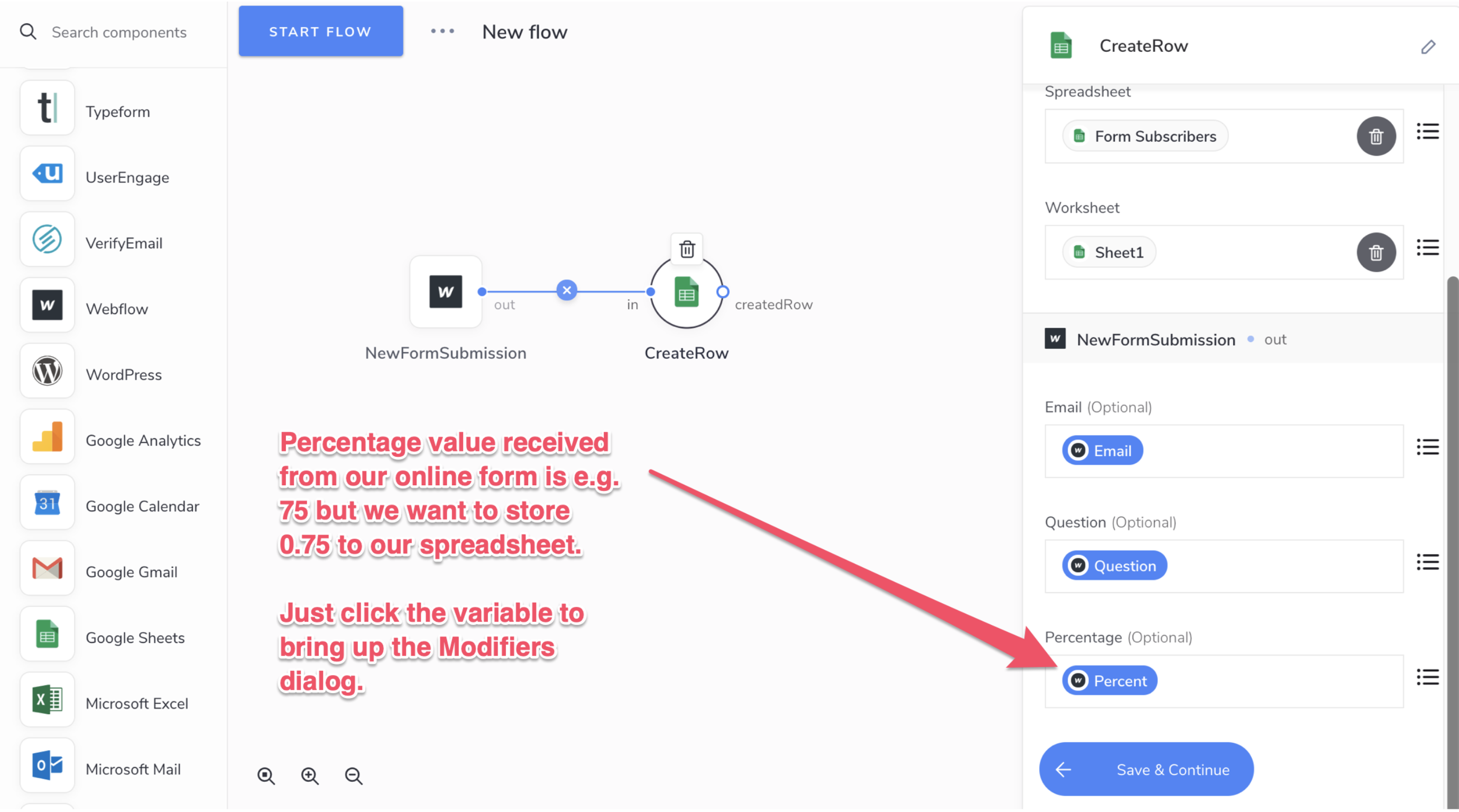Open list menu beside Email field
1459x812 pixels.
tap(1427, 447)
